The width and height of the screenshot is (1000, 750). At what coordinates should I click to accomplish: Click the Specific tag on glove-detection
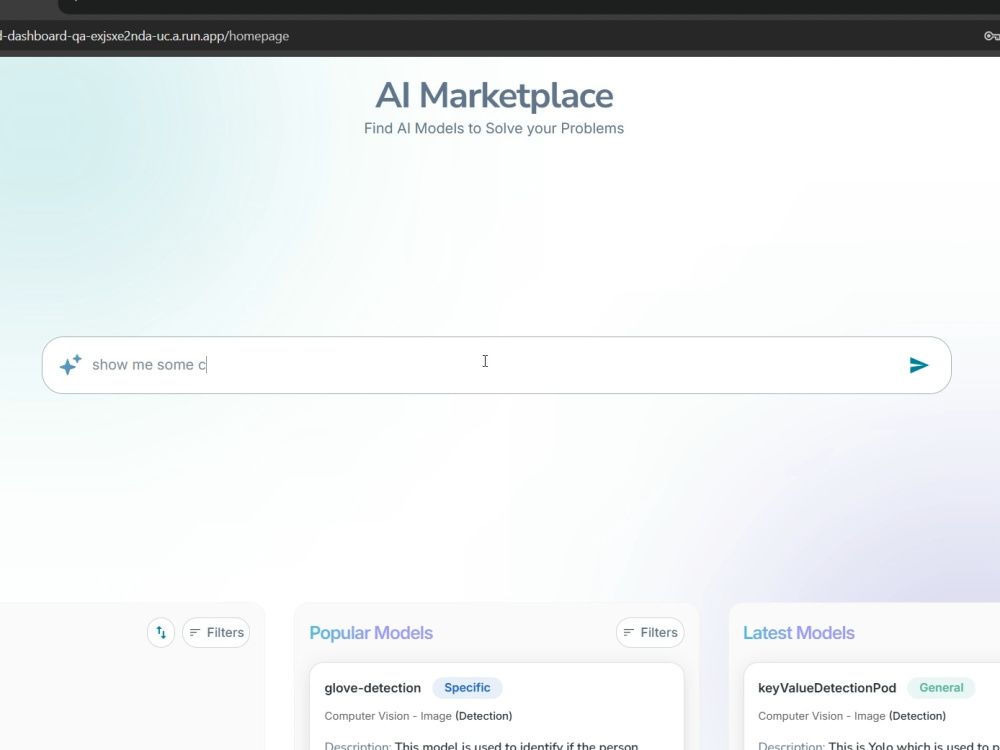(x=467, y=688)
